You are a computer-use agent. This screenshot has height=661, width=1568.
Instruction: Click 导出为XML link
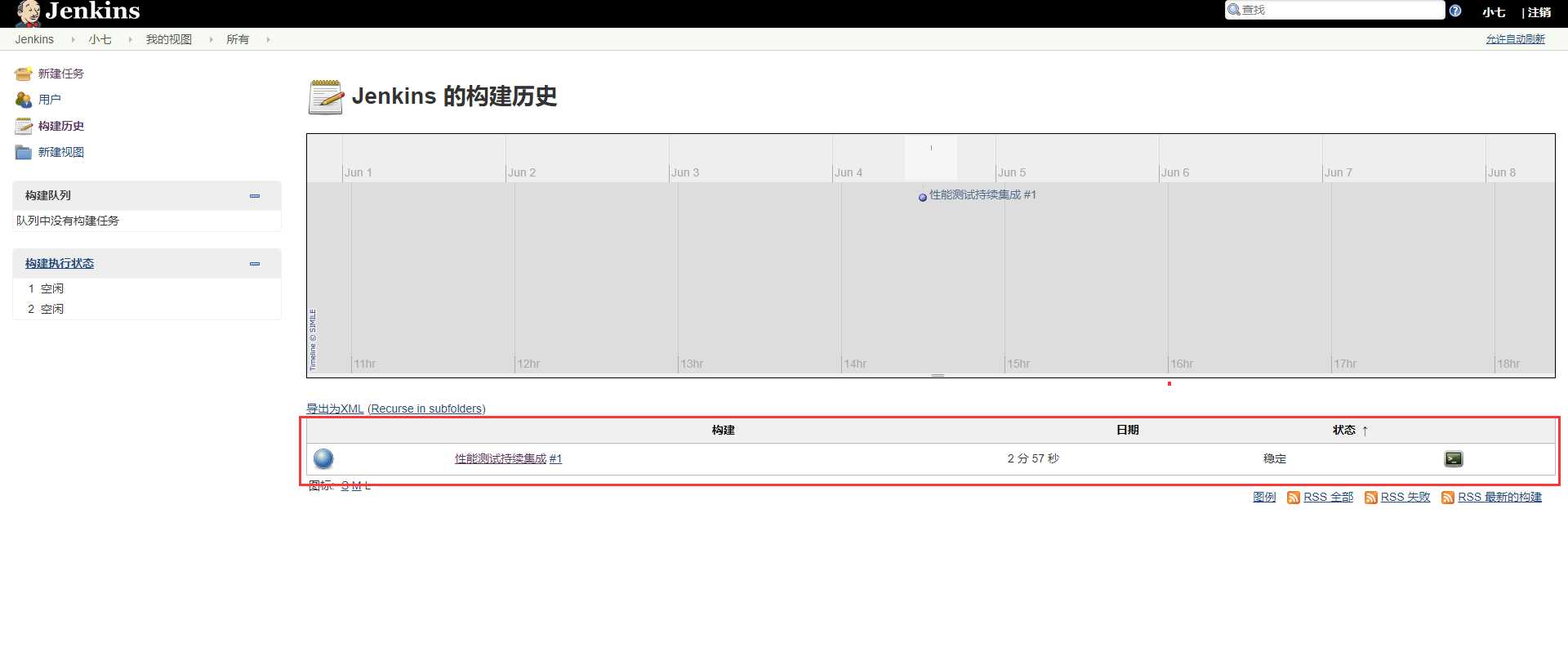click(335, 409)
